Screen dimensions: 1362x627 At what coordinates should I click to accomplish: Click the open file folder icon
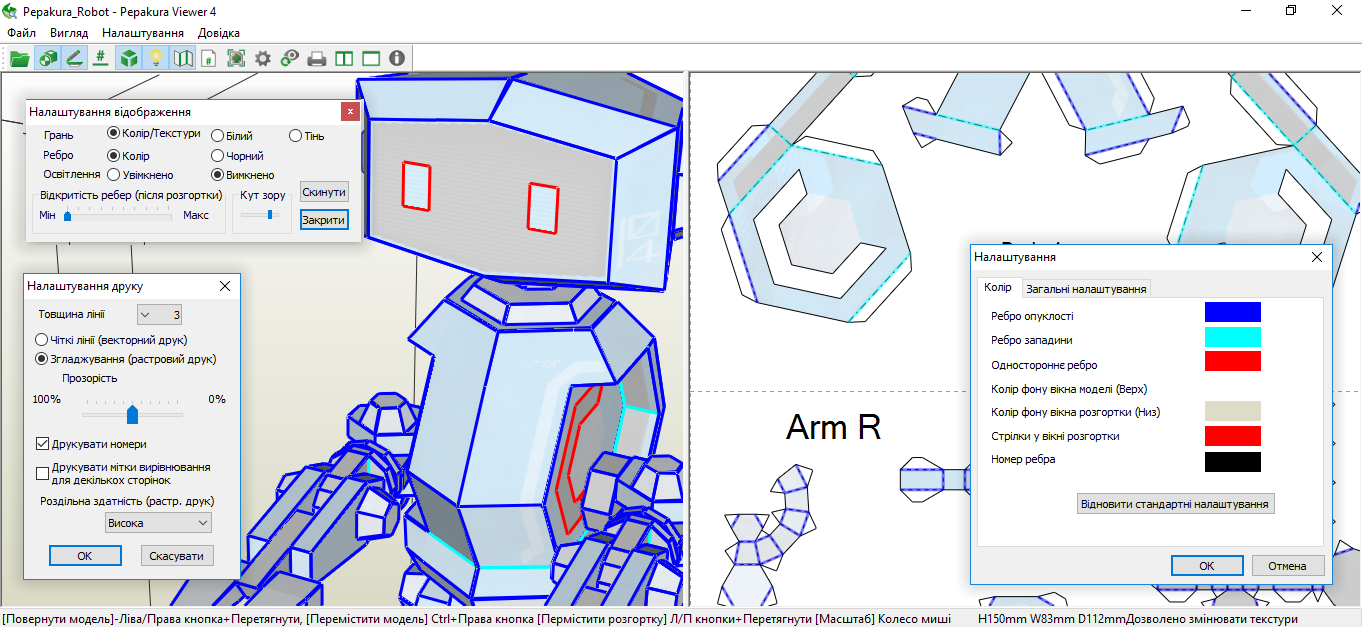click(x=20, y=59)
